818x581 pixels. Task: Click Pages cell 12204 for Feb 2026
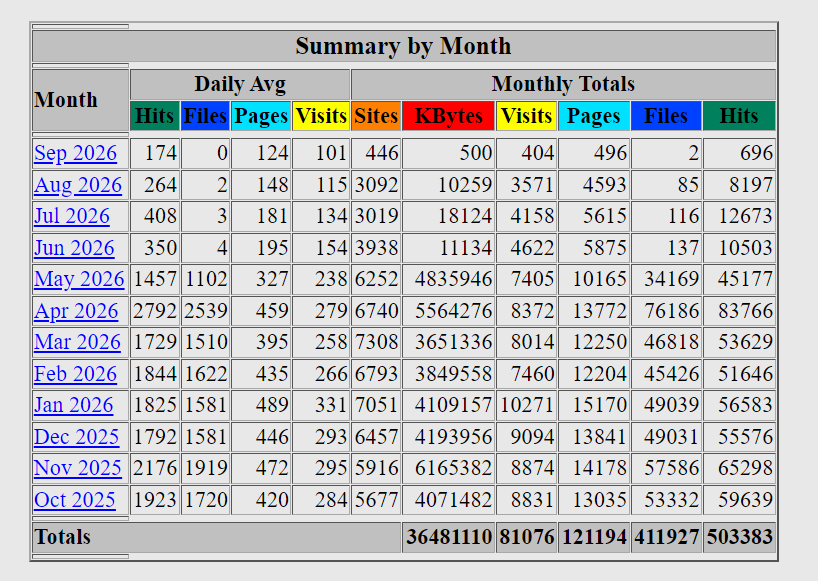point(594,374)
